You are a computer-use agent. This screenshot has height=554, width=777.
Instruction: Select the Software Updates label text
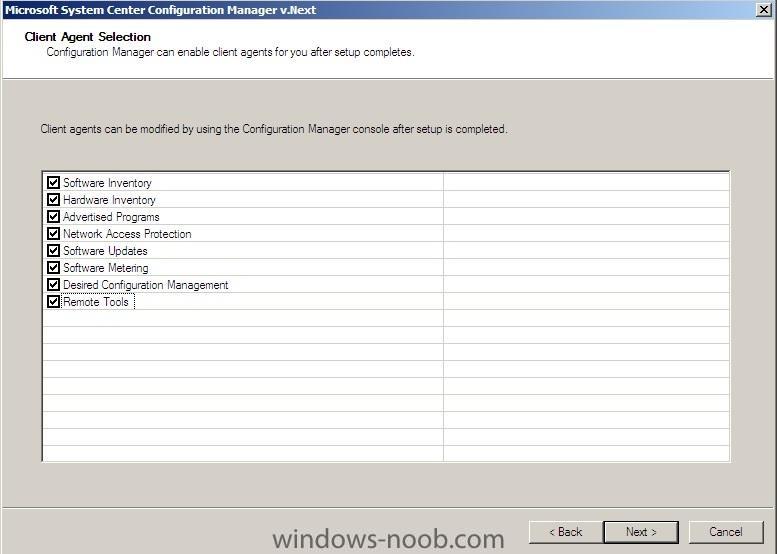(105, 251)
